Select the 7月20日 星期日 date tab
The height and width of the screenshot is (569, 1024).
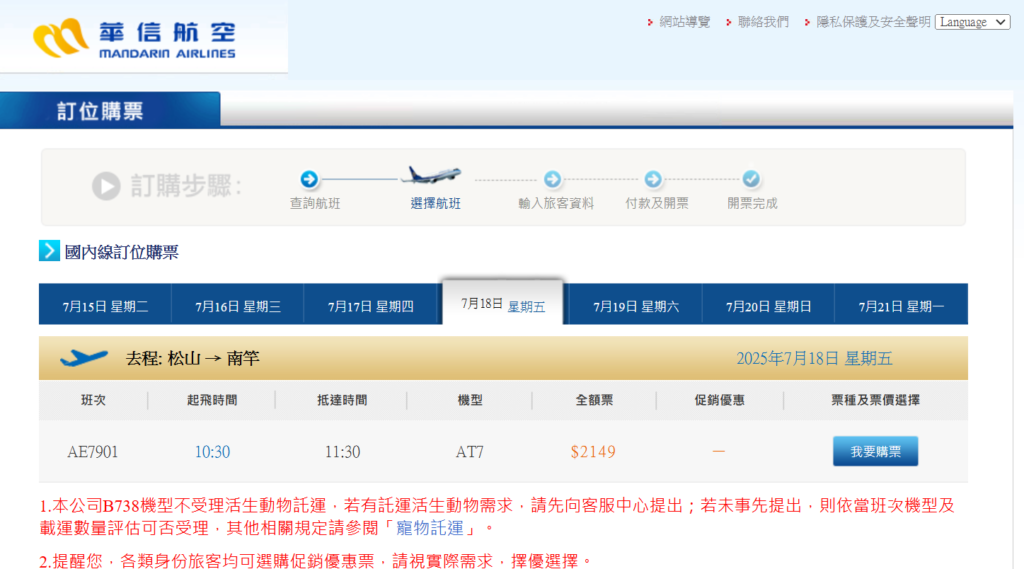[768, 306]
